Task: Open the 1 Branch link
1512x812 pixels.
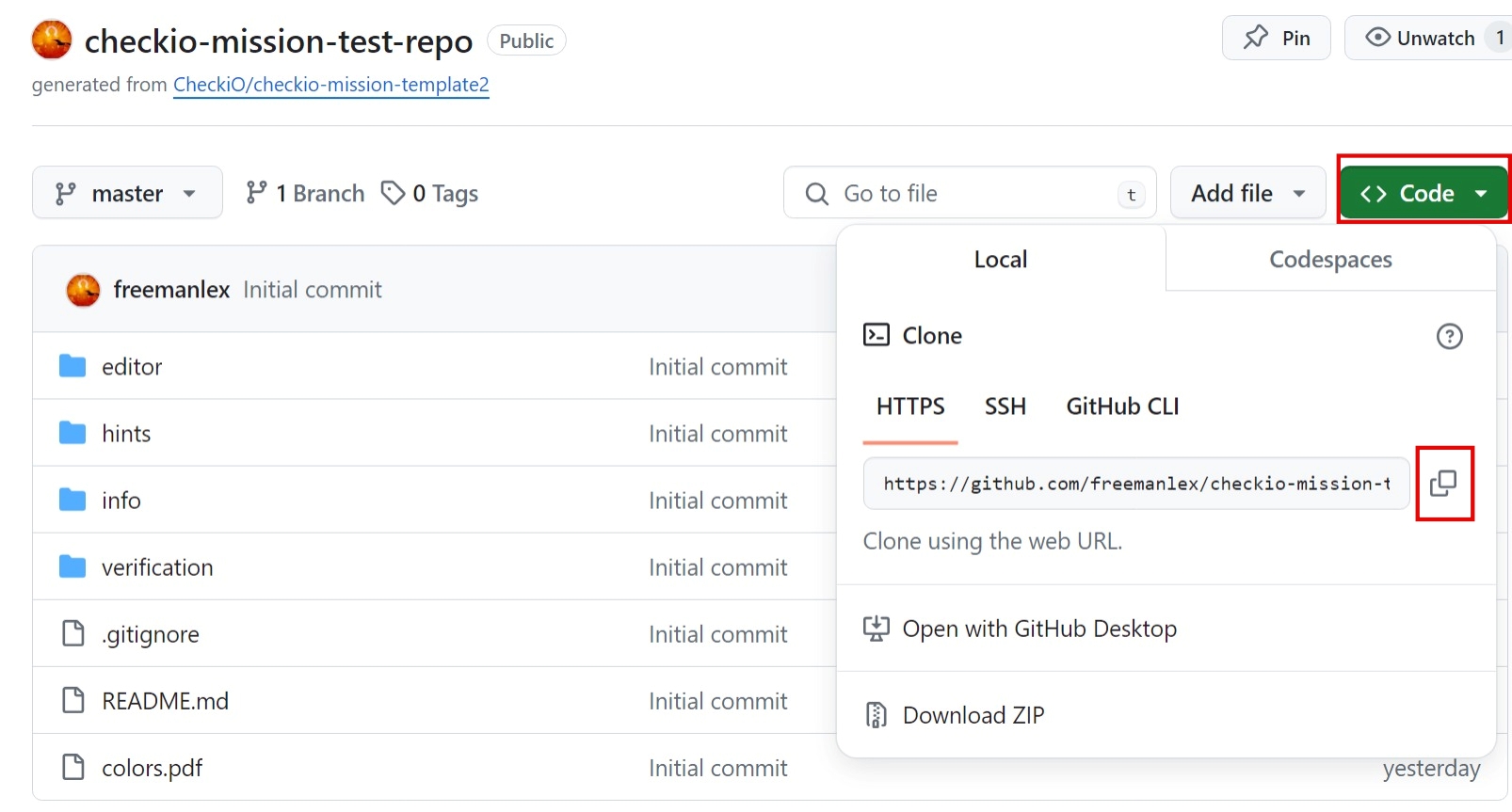Action: (304, 193)
